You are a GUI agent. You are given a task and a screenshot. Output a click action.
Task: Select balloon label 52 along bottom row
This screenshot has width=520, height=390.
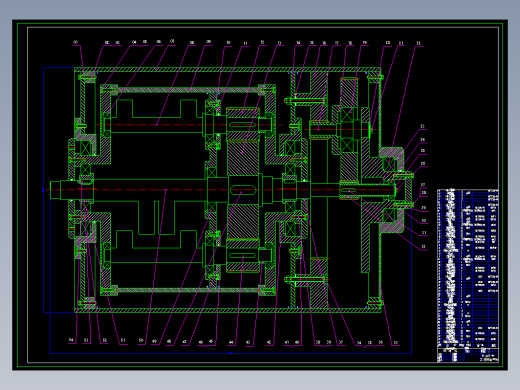105,340
